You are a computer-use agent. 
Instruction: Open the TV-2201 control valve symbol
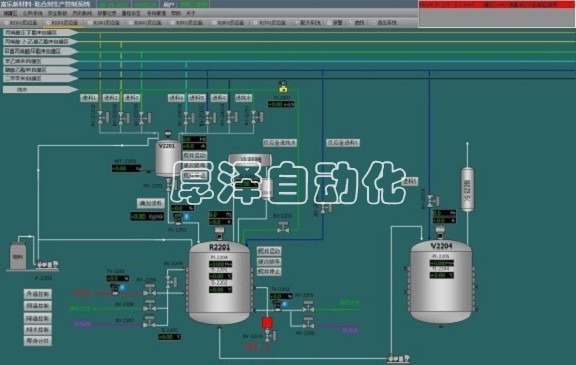[x=115, y=289]
